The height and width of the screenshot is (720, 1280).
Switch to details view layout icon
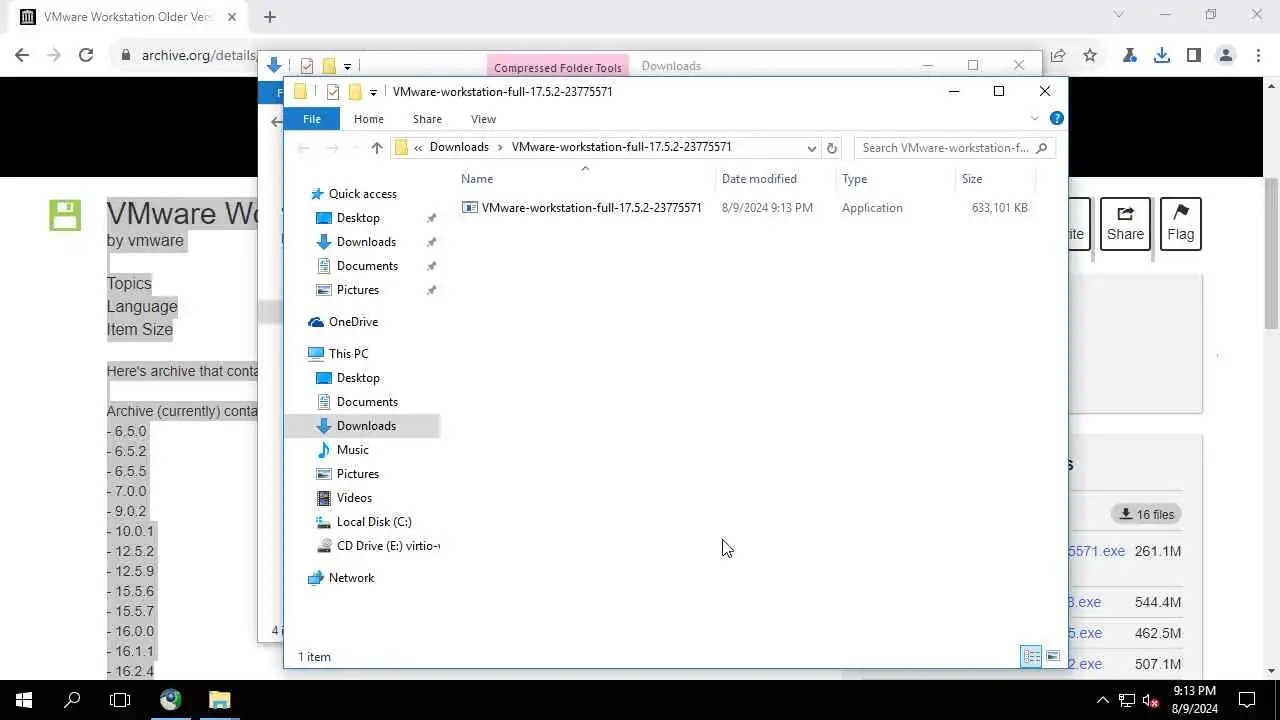click(x=1031, y=657)
